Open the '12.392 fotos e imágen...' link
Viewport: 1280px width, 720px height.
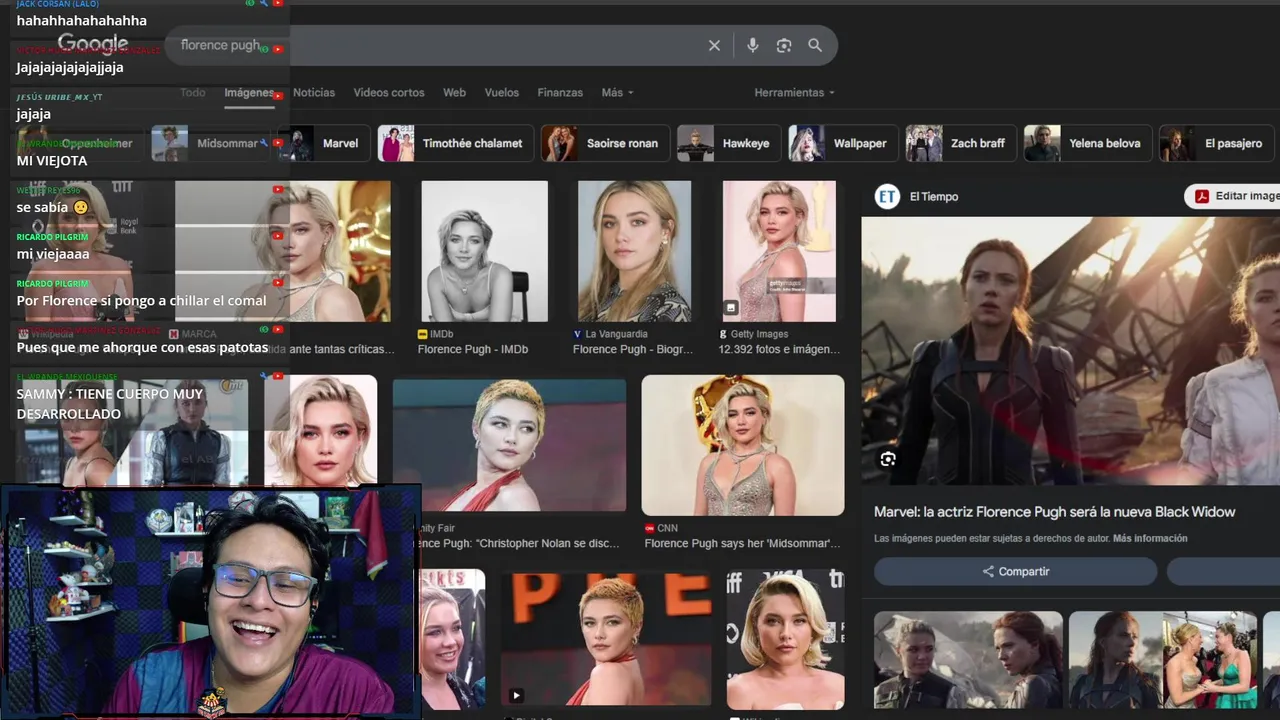click(779, 349)
